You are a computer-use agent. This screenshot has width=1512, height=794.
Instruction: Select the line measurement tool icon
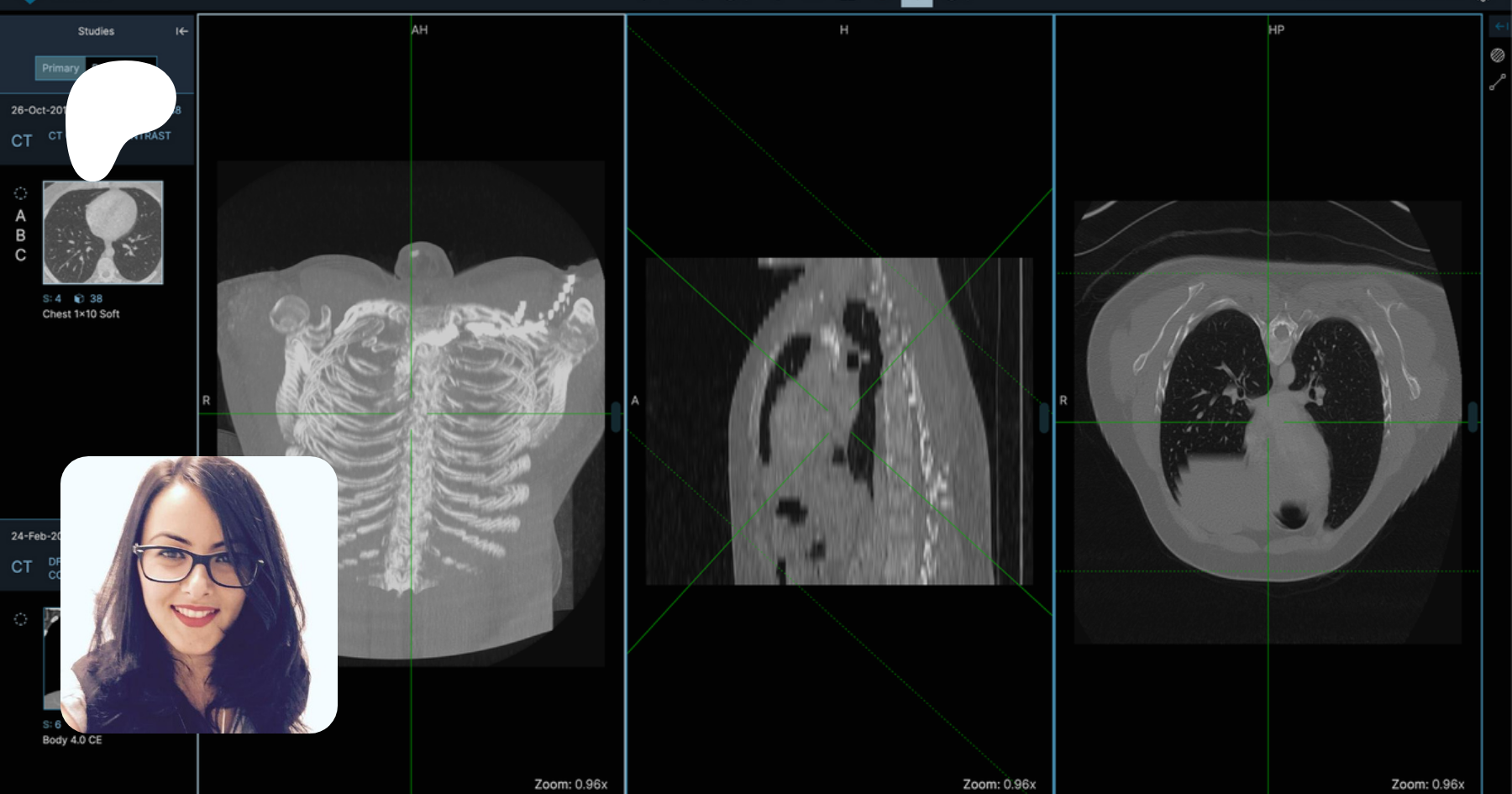(1497, 82)
